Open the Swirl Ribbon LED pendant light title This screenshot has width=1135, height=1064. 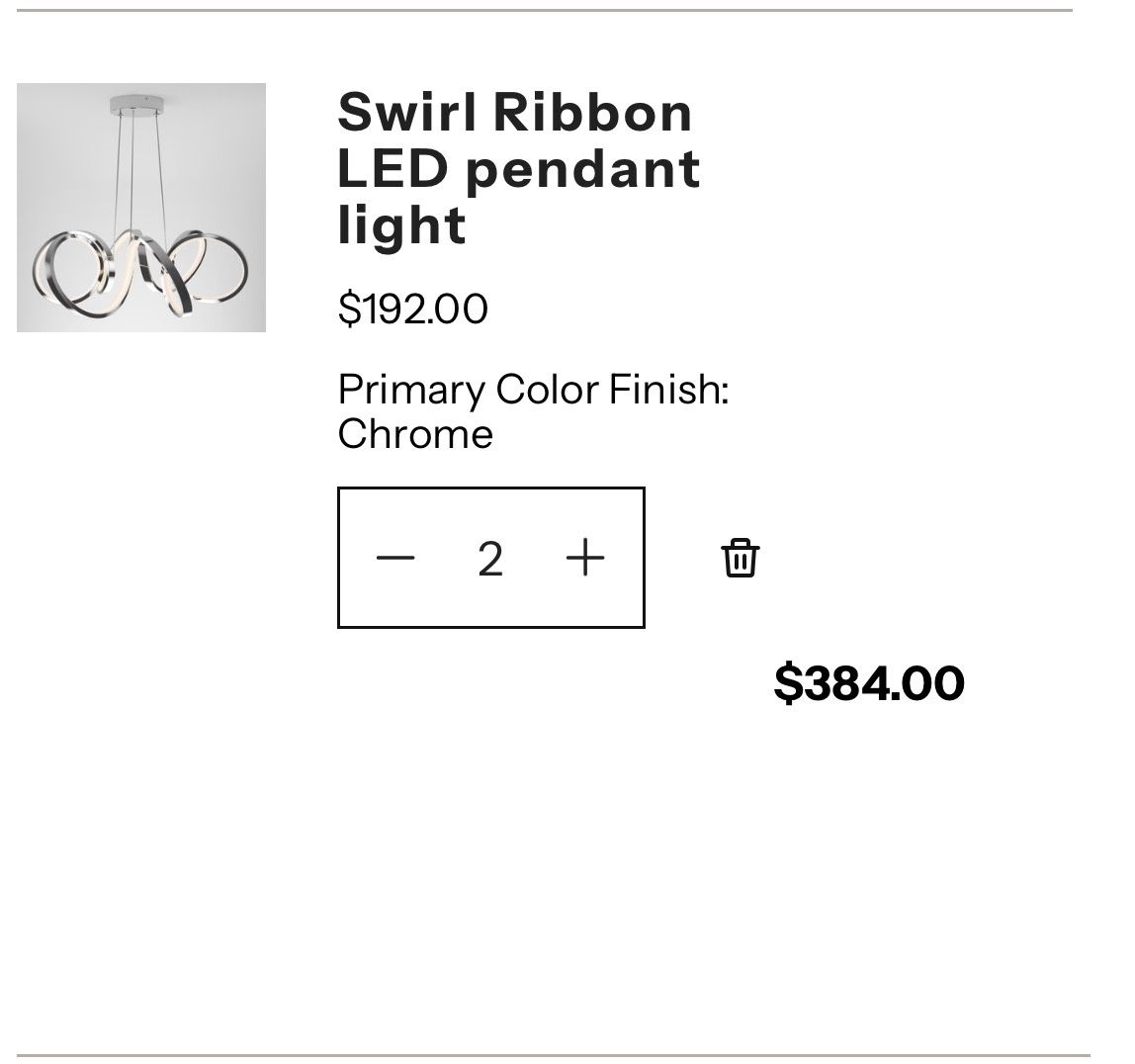coord(518,168)
